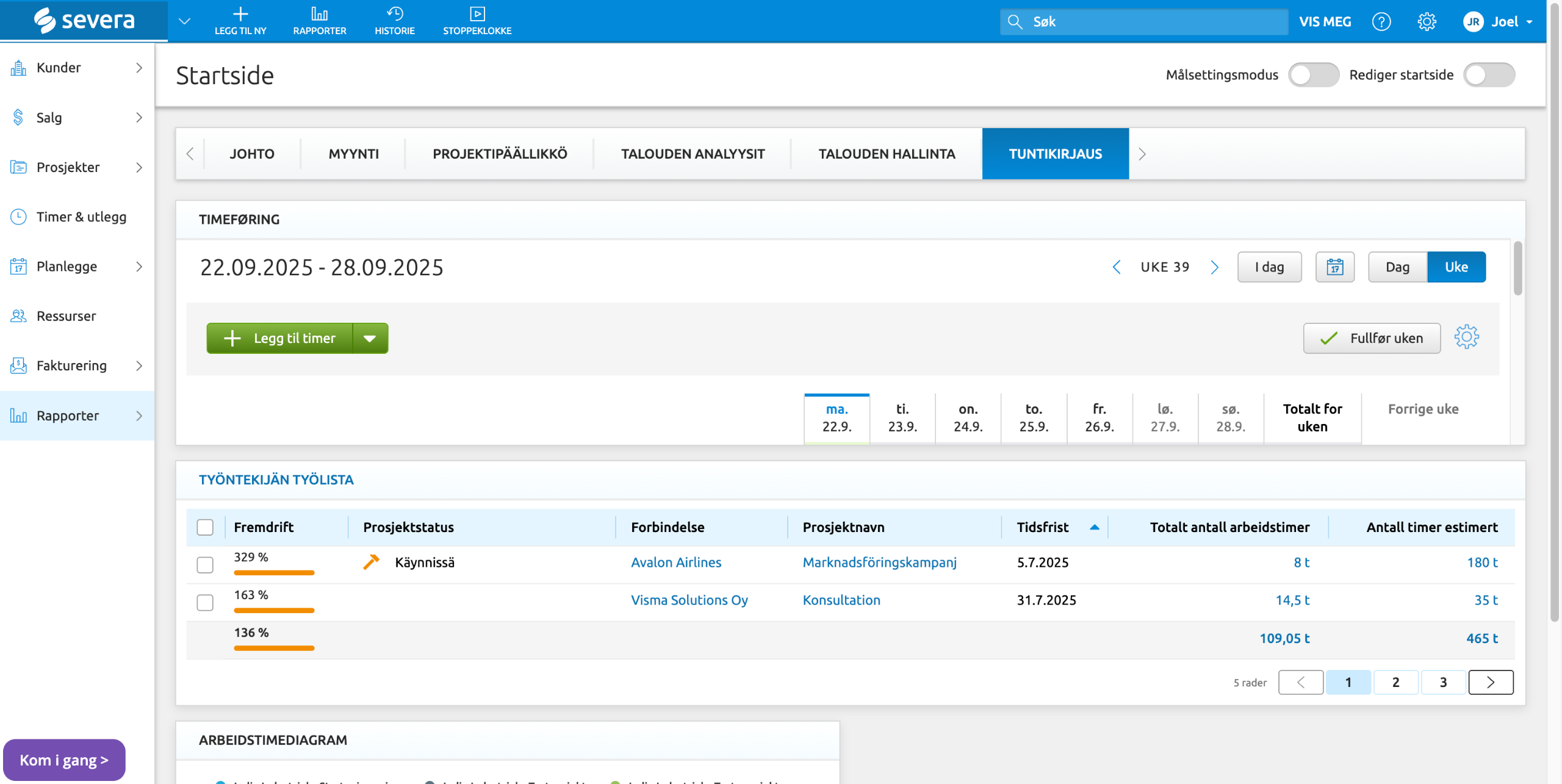Toggle the Rediger startside switch
The image size is (1562, 784).
point(1488,75)
